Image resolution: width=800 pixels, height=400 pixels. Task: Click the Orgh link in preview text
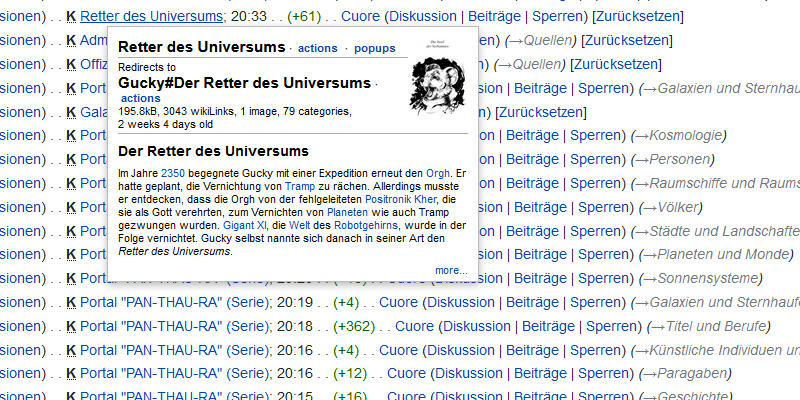pos(437,173)
